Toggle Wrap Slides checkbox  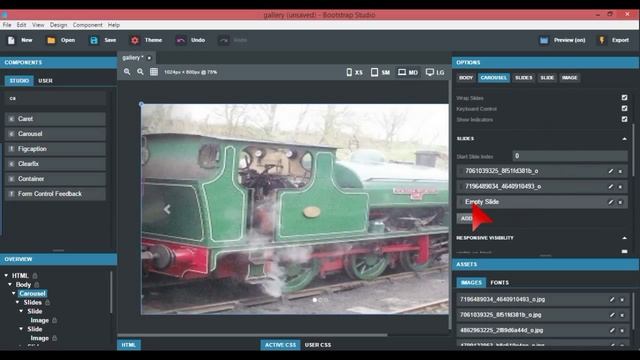pyautogui.click(x=624, y=98)
